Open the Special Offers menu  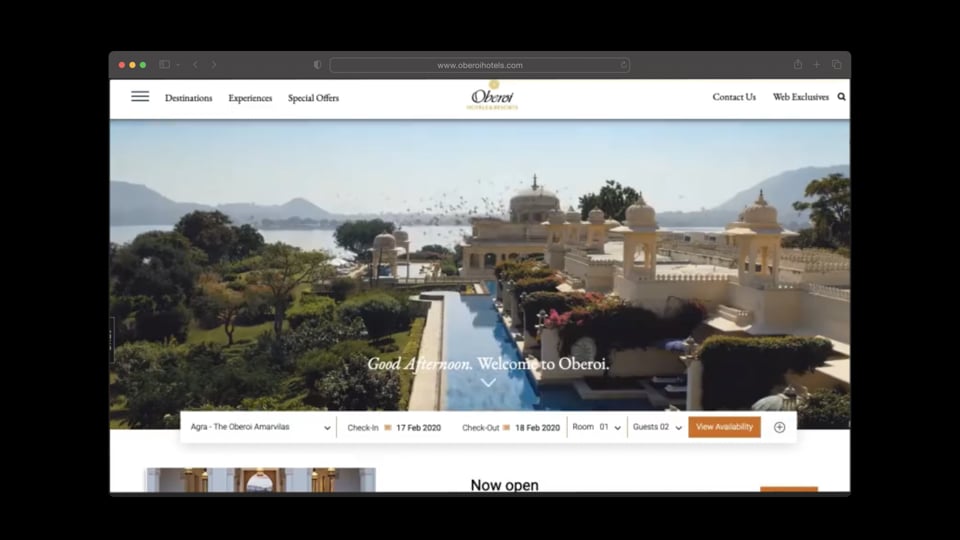(313, 98)
